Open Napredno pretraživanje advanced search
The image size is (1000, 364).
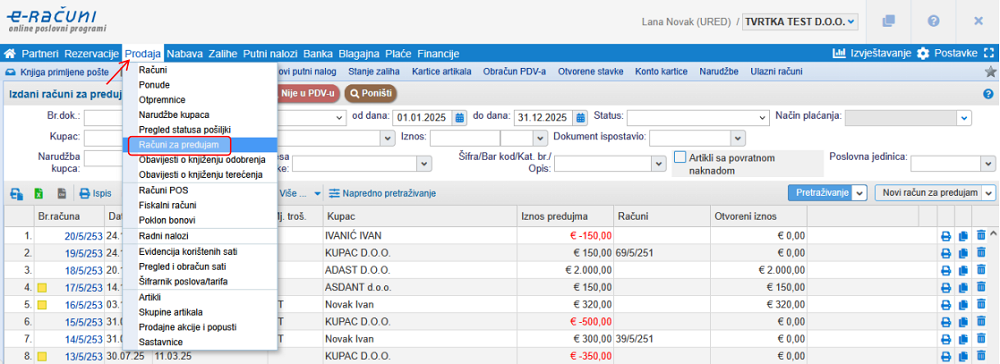(x=382, y=193)
